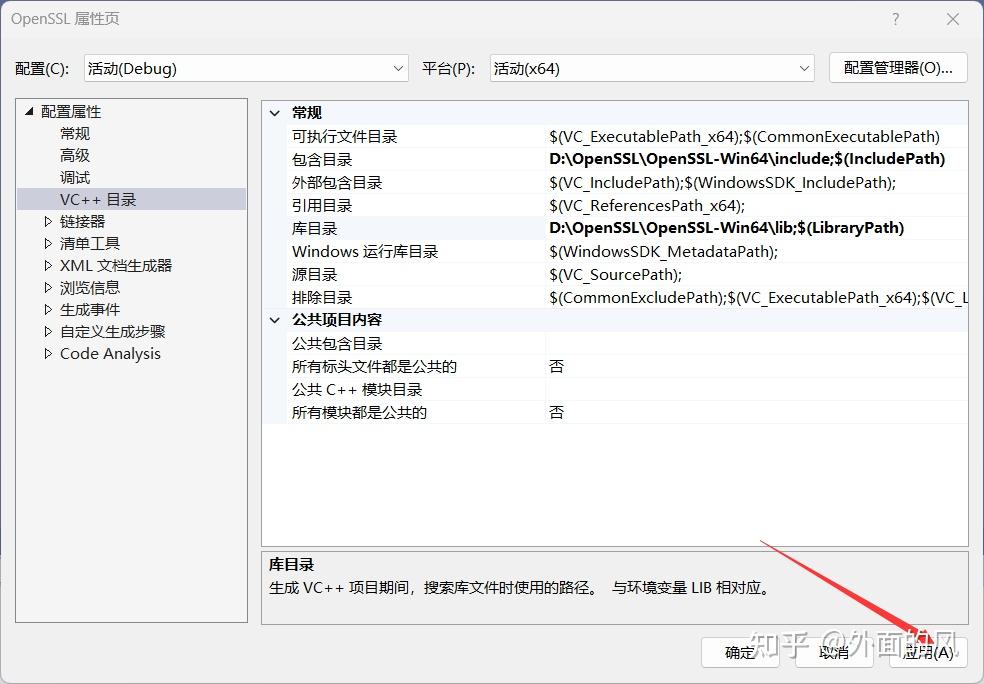984x684 pixels.
Task: Open the 平台(P) platform dropdown
Action: pyautogui.click(x=652, y=68)
